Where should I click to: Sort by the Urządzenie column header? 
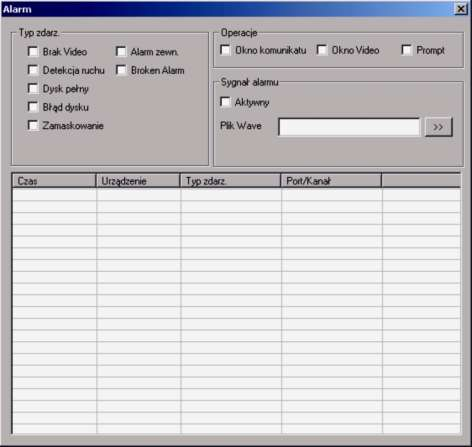[138, 181]
